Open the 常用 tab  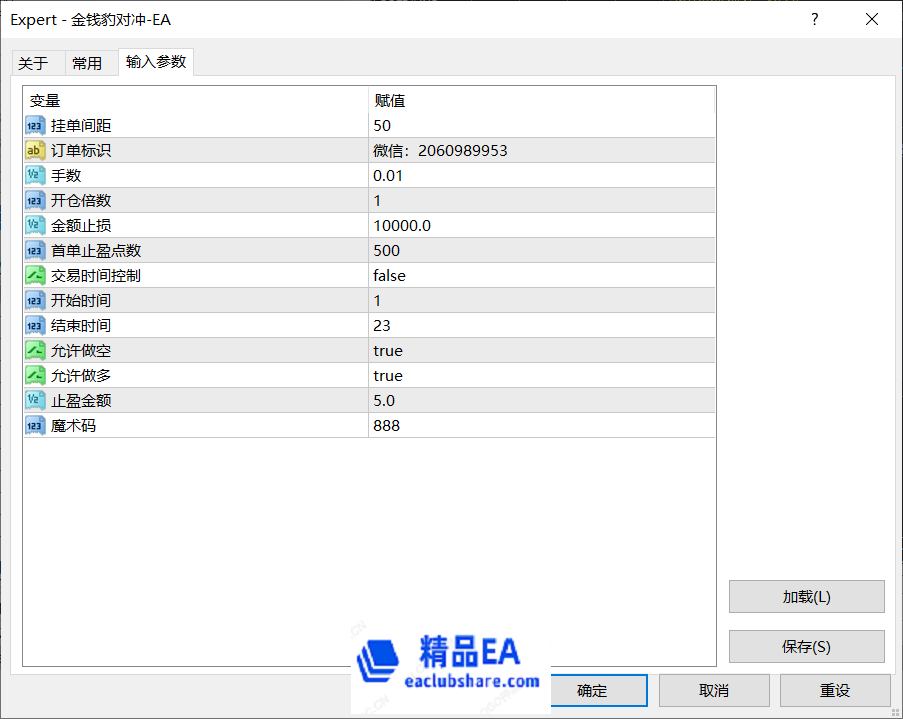coord(87,63)
